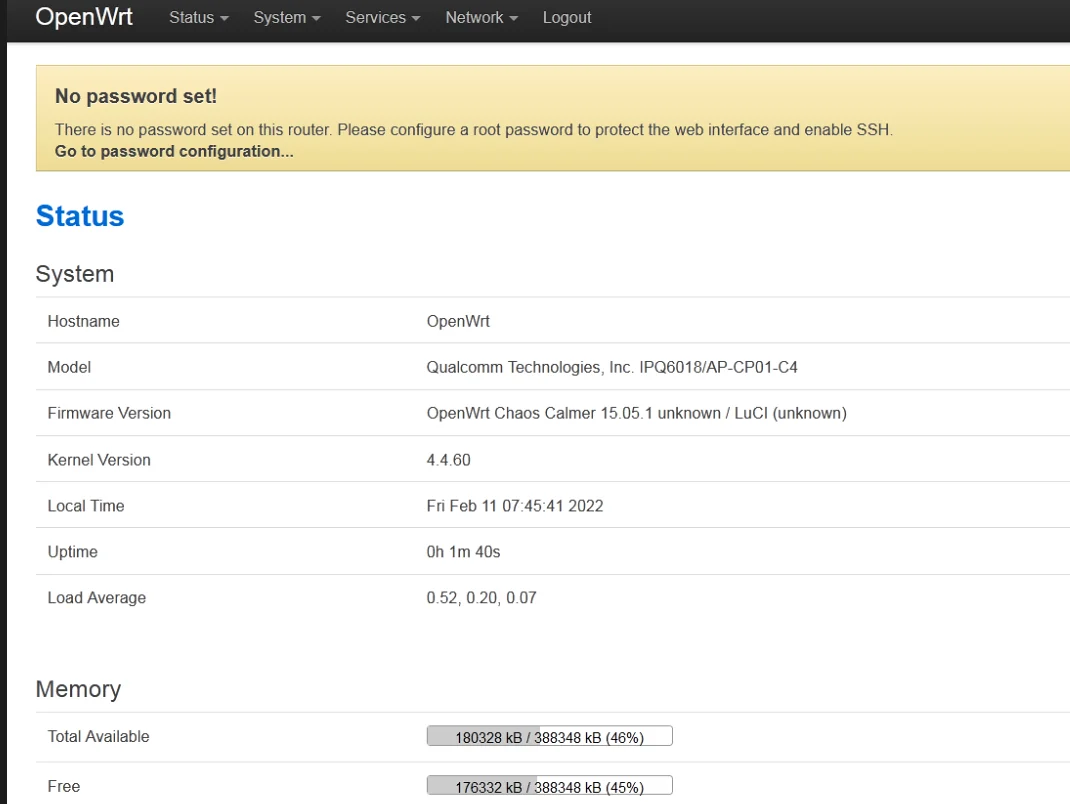
Task: Select load average value 0.52, 0.20, 0.07
Action: tap(481, 598)
